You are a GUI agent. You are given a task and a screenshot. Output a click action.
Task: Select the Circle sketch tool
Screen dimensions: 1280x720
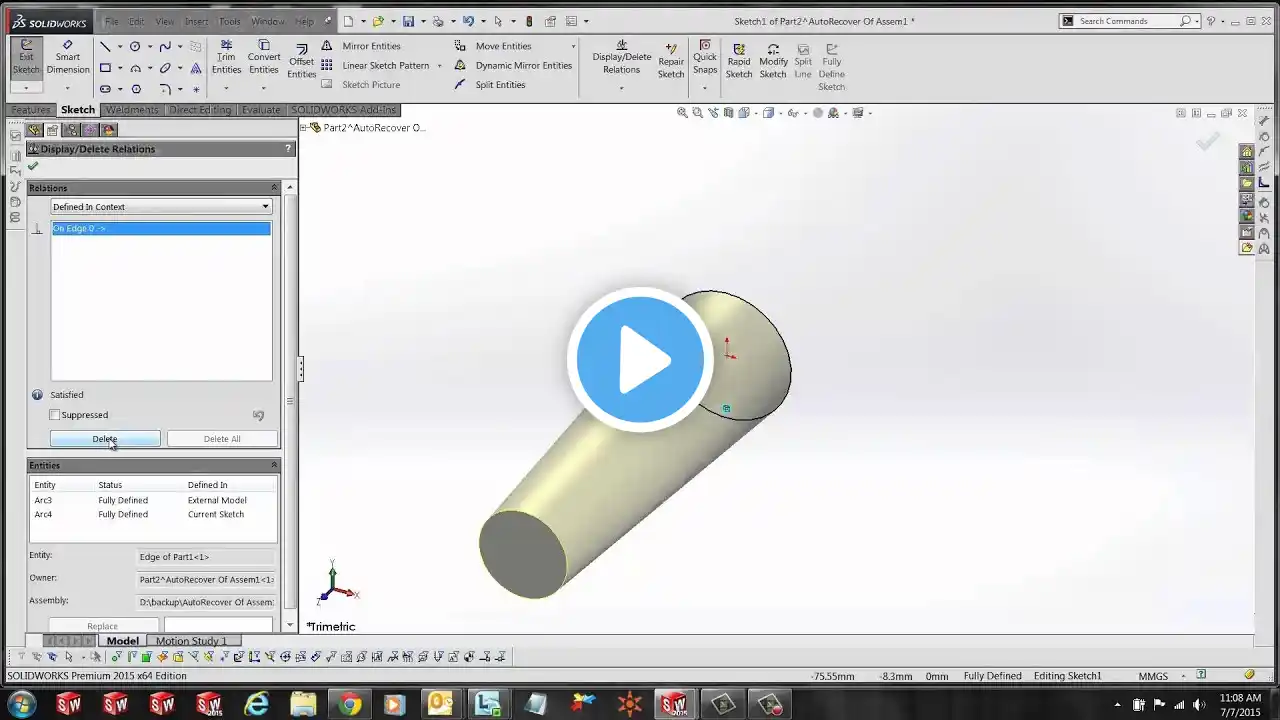(135, 46)
